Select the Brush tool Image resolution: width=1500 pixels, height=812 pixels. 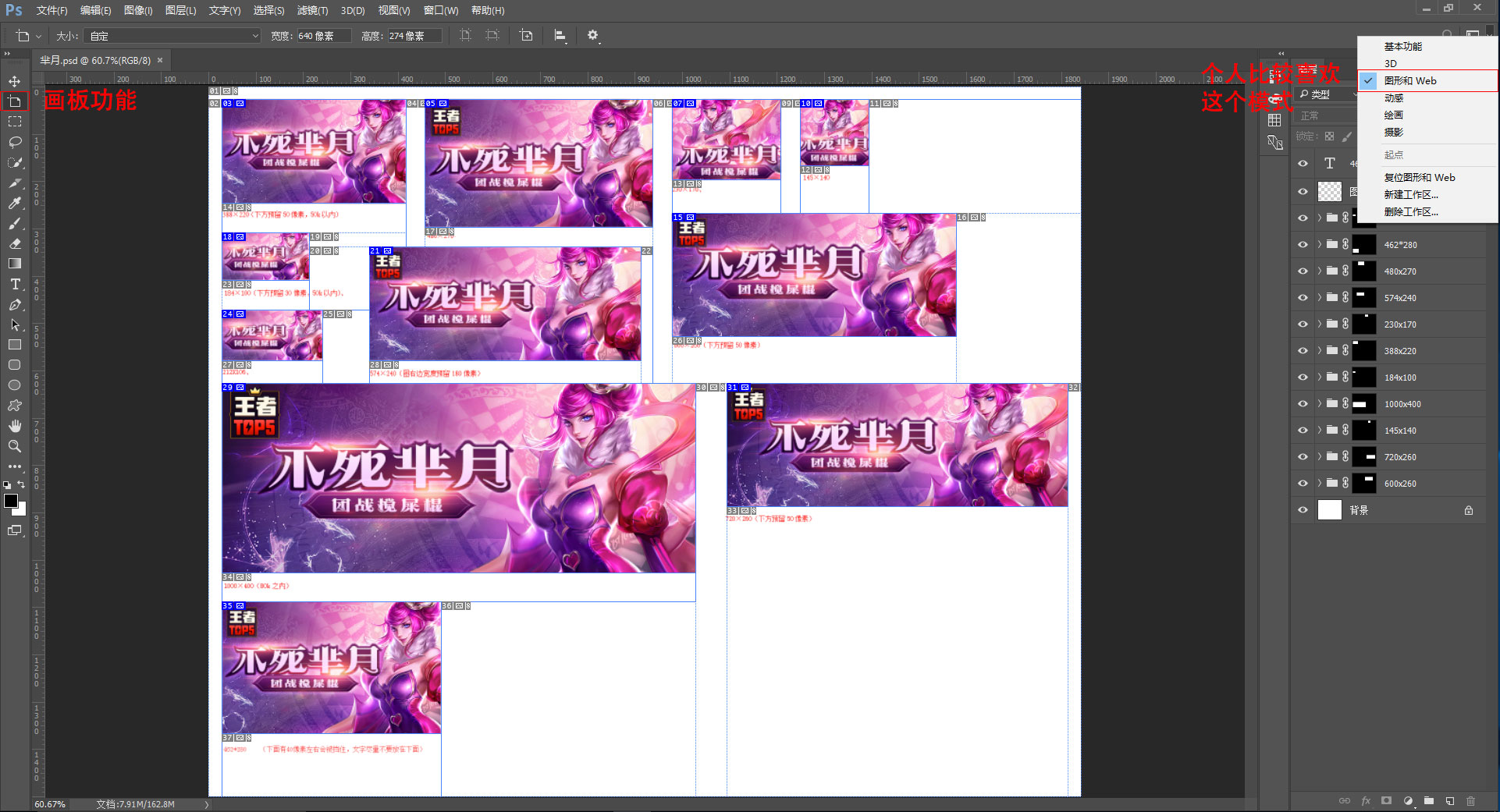point(15,223)
